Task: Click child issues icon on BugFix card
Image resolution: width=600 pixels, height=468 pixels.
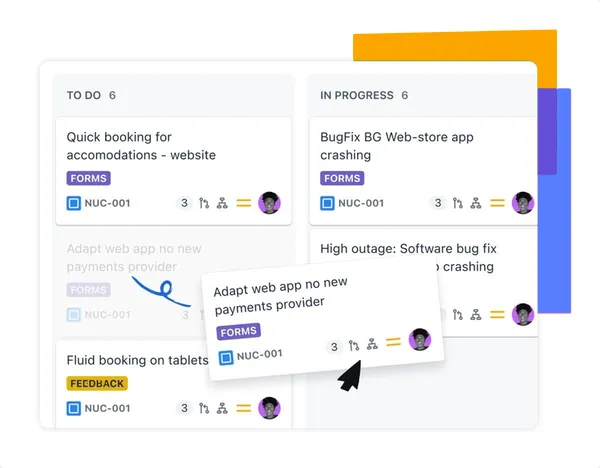Action: (x=477, y=203)
